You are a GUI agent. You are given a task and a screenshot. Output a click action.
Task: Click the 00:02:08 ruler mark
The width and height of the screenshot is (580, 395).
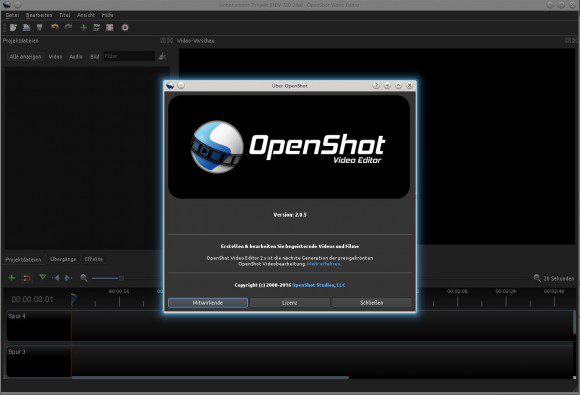(457, 291)
